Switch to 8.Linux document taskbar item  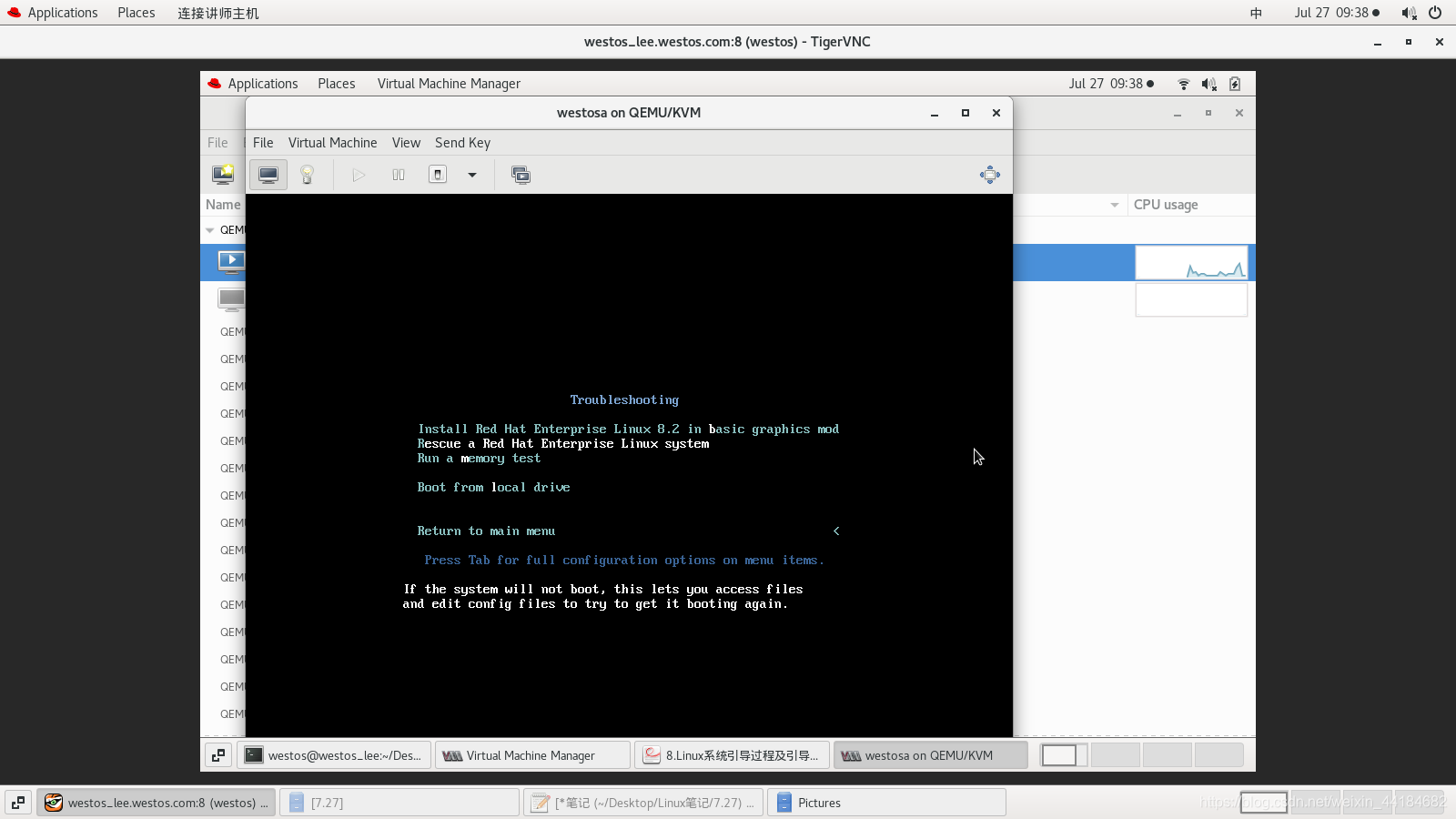732,755
